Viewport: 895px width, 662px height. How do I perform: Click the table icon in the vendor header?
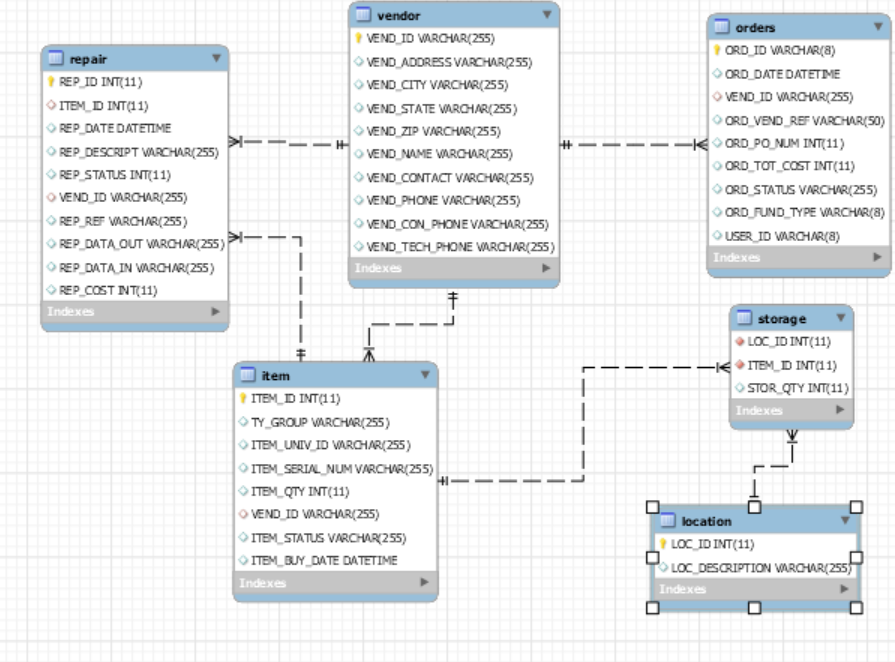pyautogui.click(x=362, y=16)
